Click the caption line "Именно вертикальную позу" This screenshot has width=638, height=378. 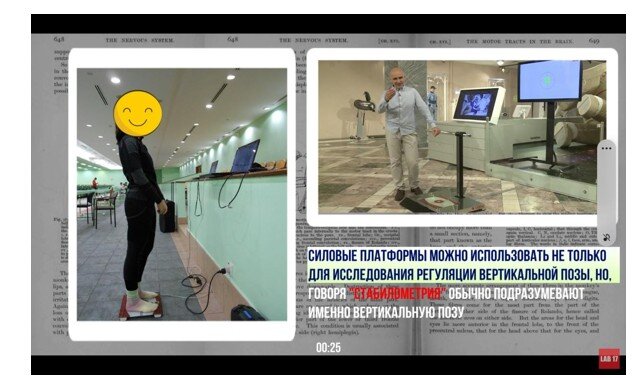pos(386,312)
